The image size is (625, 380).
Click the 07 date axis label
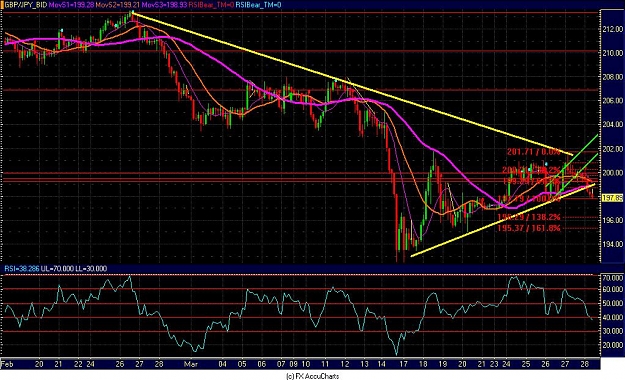(281, 364)
